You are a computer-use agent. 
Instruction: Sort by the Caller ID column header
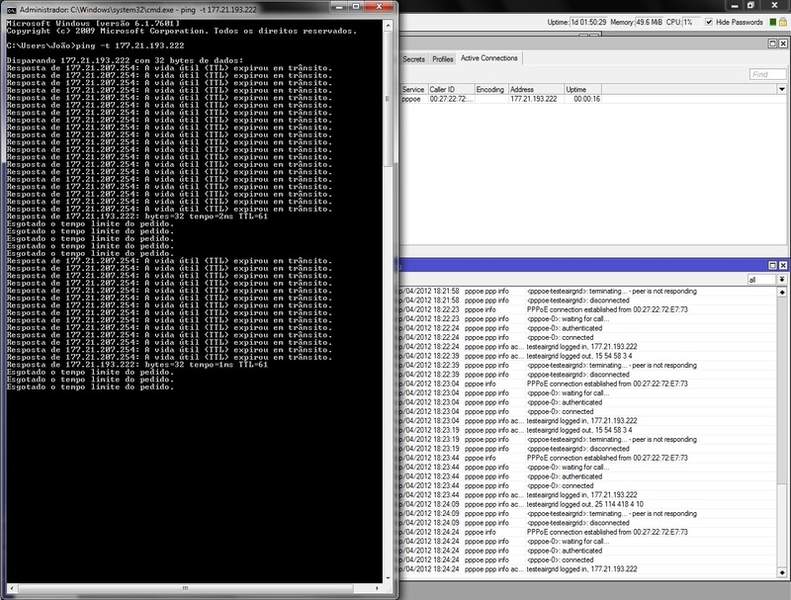pyautogui.click(x=450, y=89)
